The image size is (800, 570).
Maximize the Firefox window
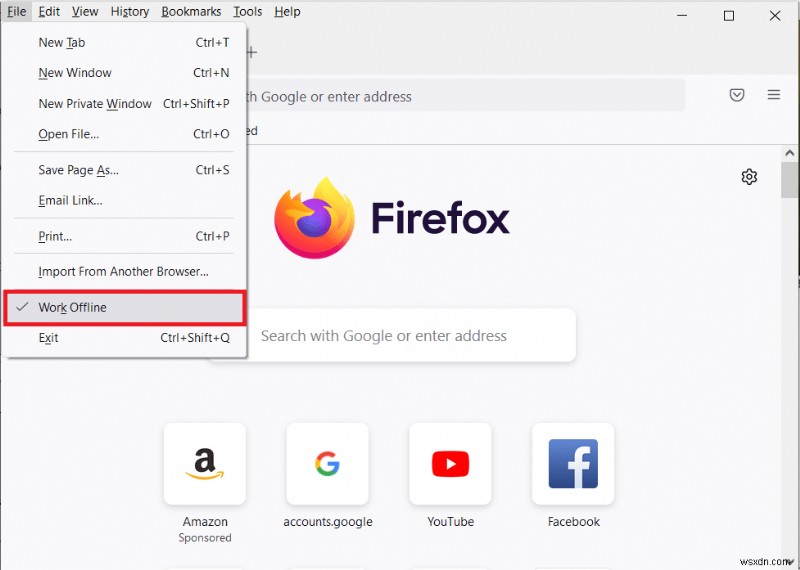click(729, 15)
